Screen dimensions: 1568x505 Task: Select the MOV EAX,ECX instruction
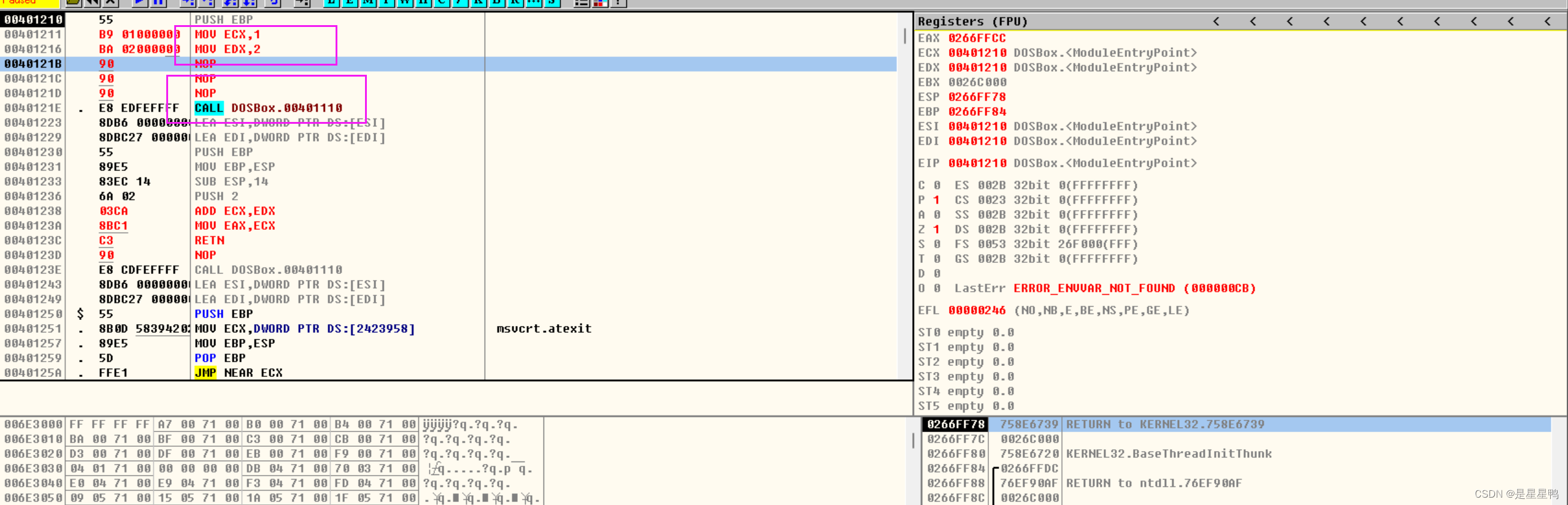click(235, 226)
